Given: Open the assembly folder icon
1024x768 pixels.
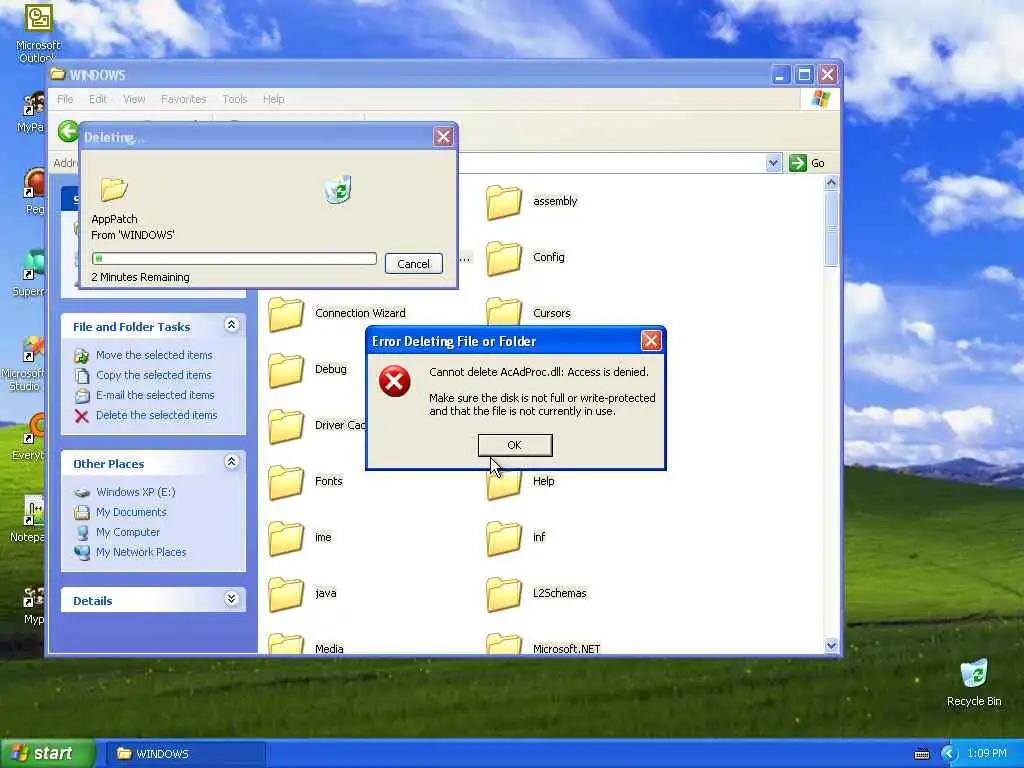Looking at the screenshot, I should tap(504, 201).
